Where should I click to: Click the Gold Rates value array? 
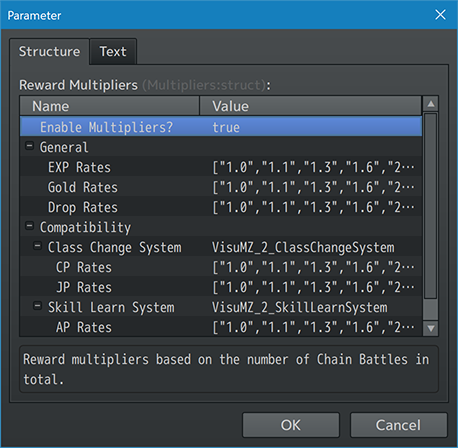tap(313, 187)
